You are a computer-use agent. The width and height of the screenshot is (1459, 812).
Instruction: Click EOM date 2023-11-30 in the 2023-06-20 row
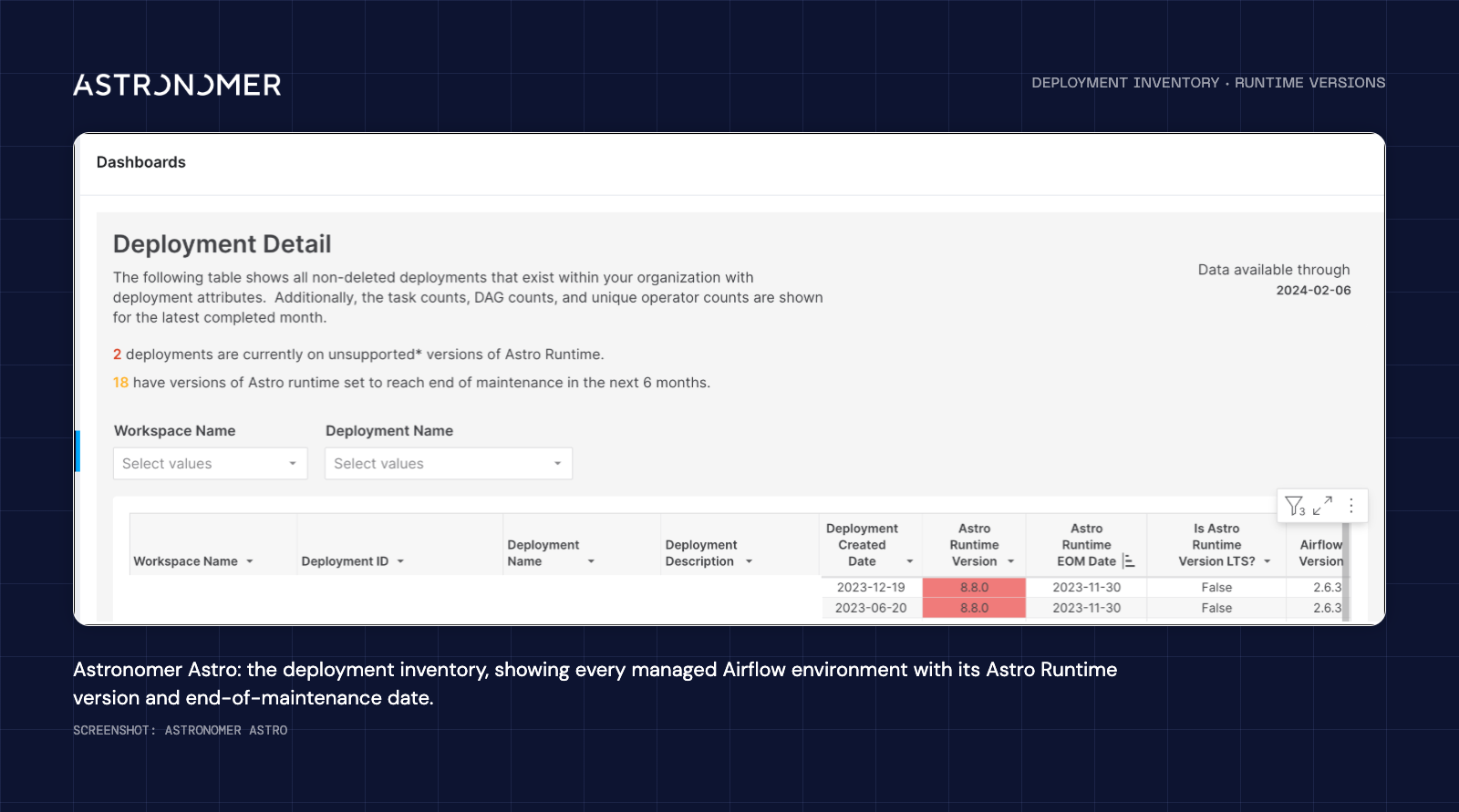1086,608
